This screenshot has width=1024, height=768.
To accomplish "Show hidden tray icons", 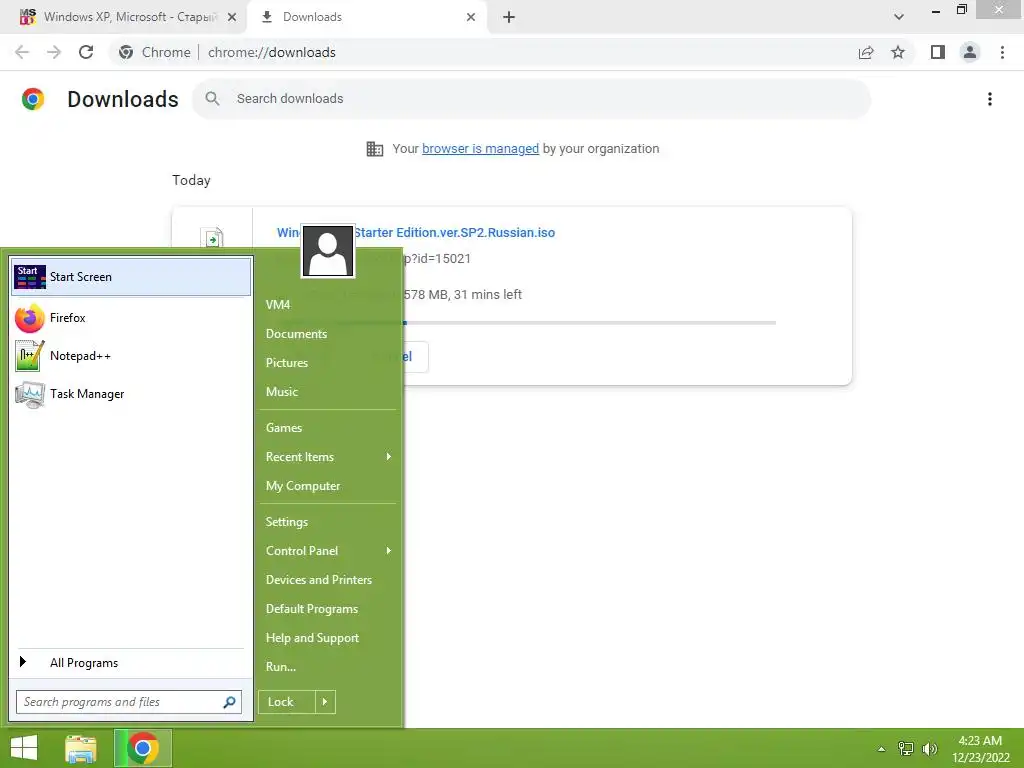I will pyautogui.click(x=882, y=749).
